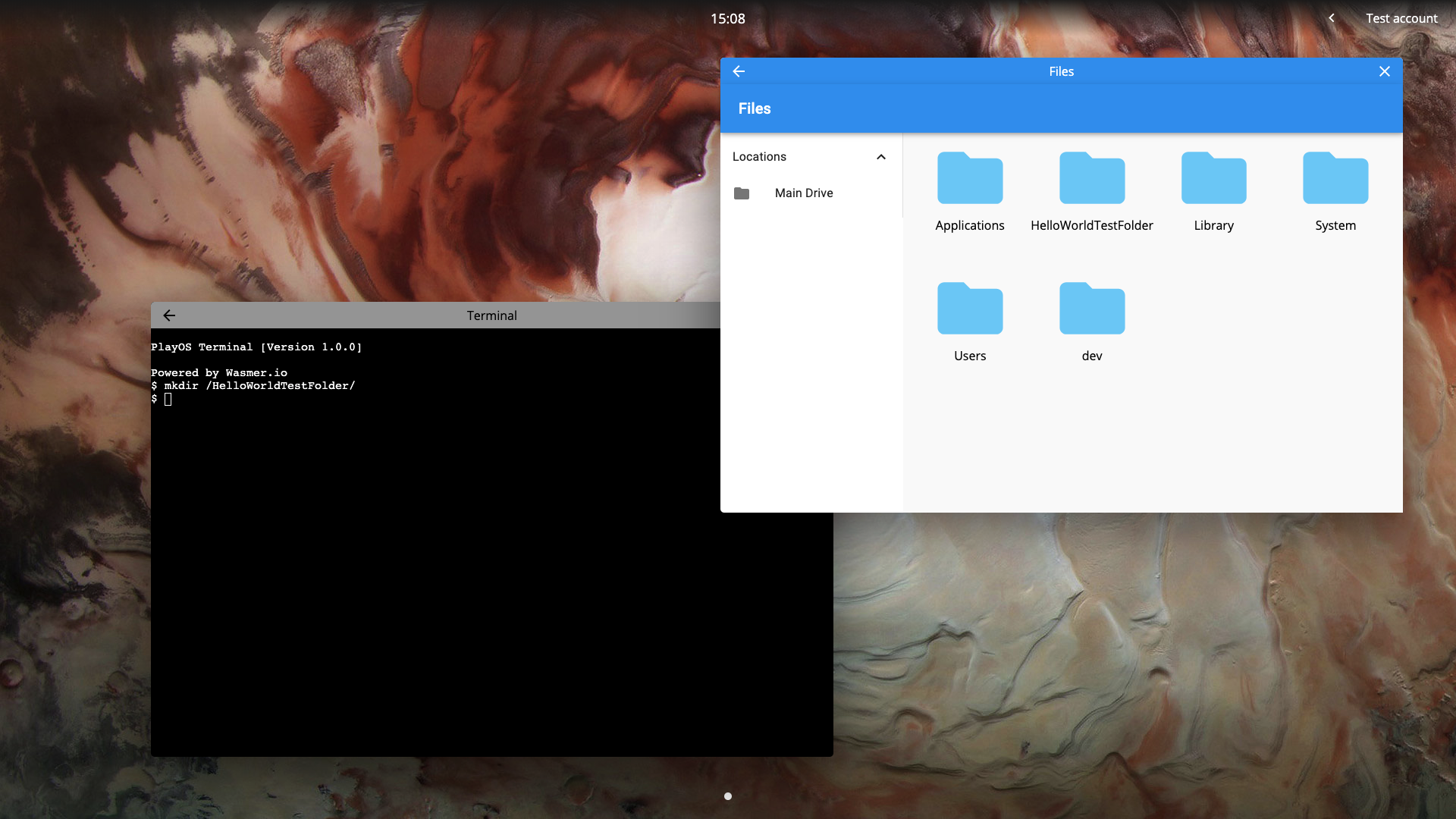
Task: Open the Test account menu
Action: coord(1401,18)
